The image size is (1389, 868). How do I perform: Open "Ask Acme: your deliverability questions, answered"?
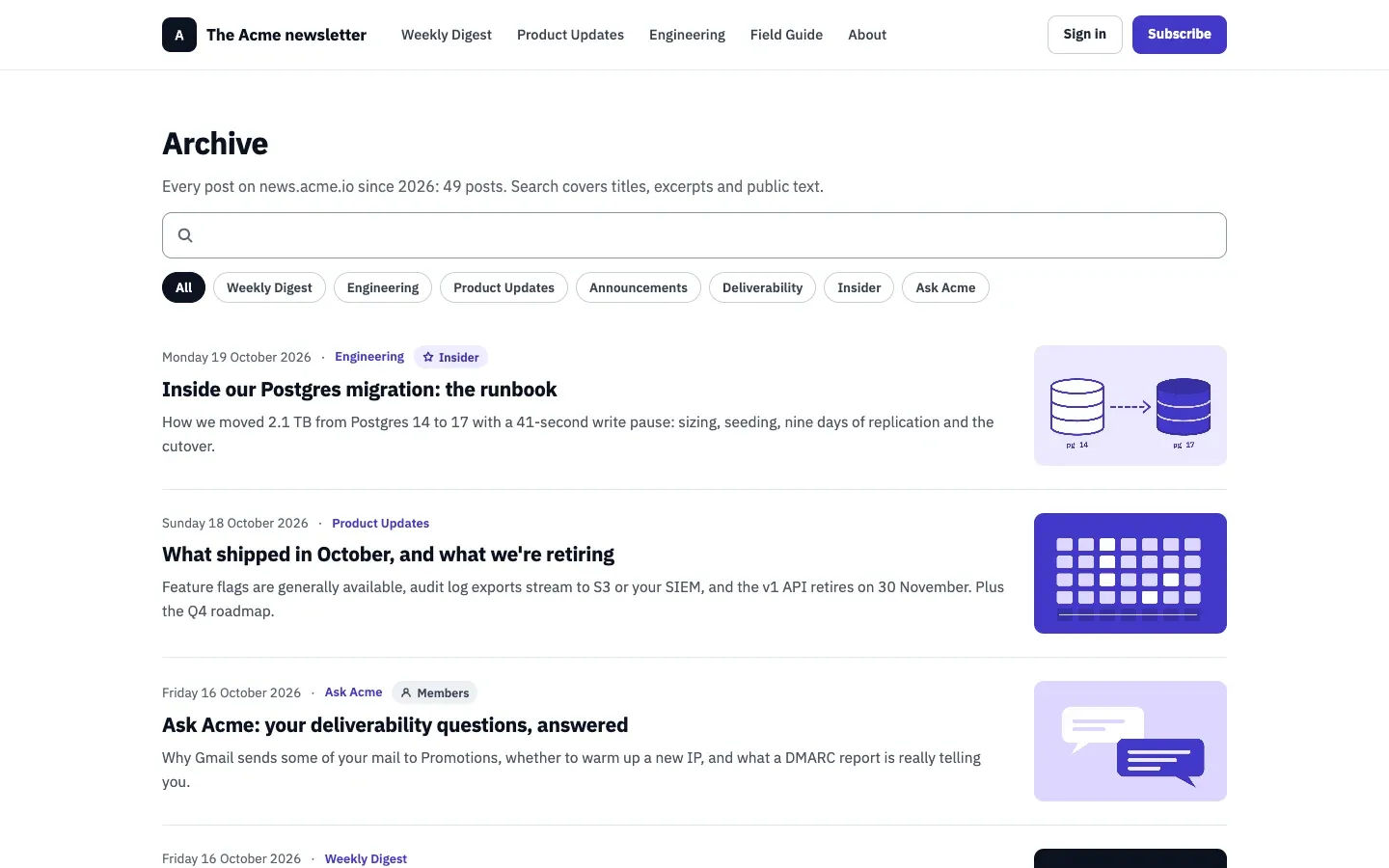395,725
